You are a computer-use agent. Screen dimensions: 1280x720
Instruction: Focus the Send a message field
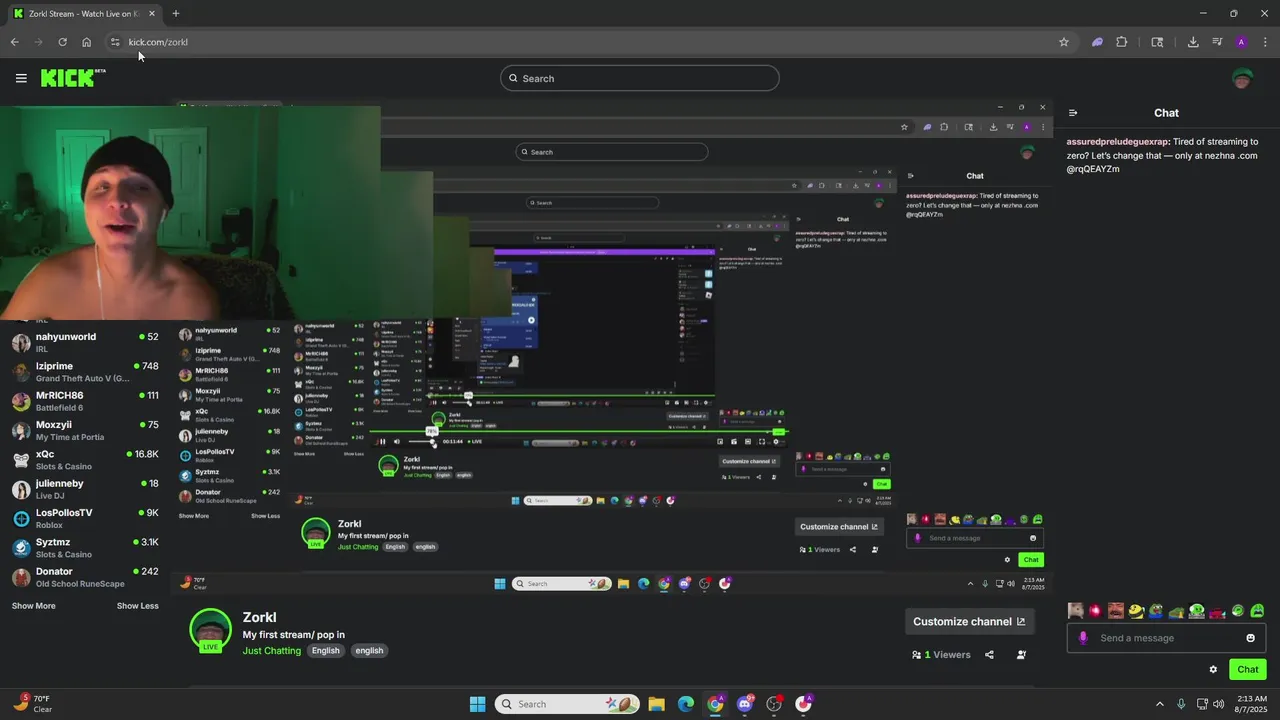pyautogui.click(x=1166, y=638)
